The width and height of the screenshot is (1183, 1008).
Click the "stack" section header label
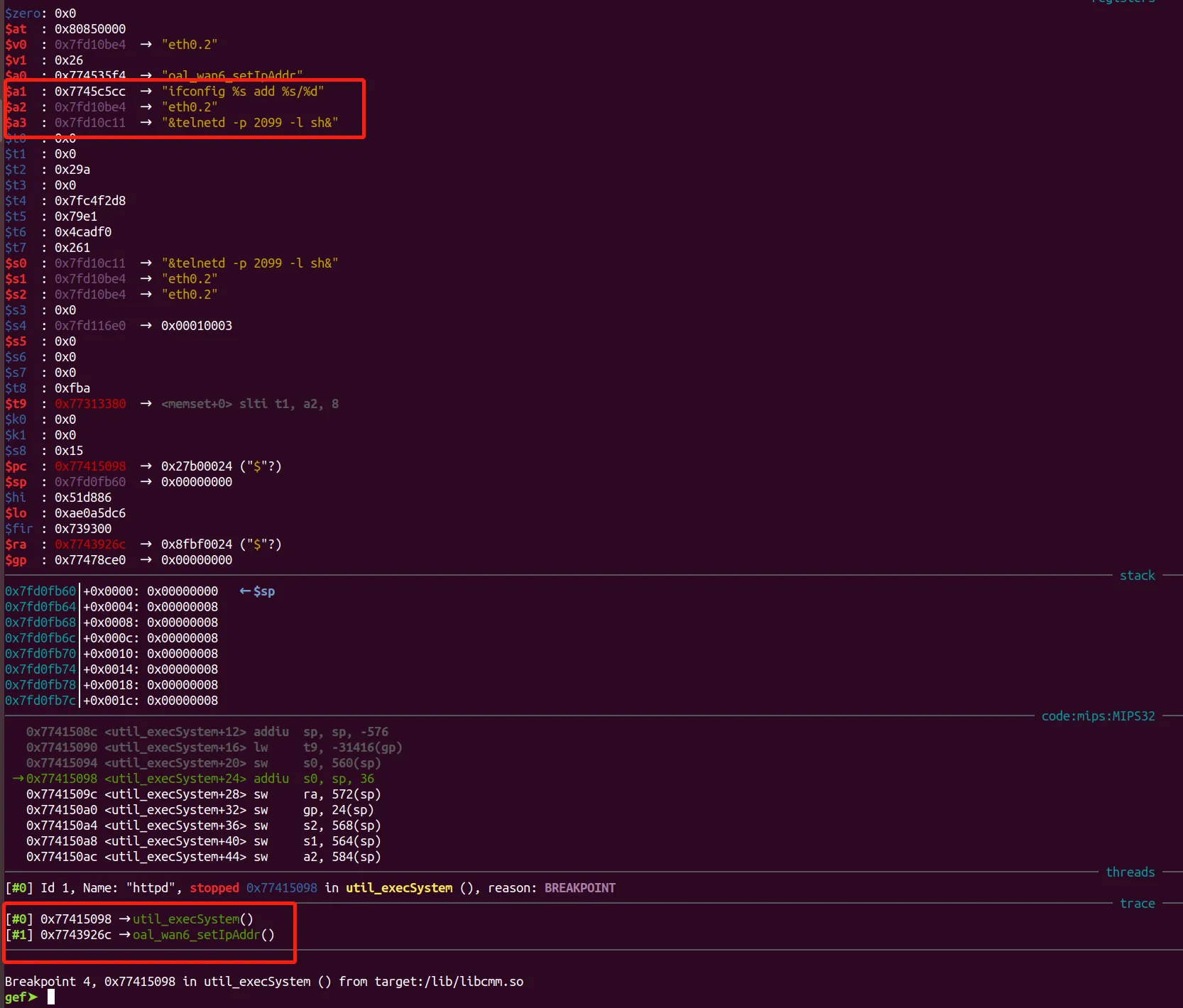click(x=1137, y=576)
